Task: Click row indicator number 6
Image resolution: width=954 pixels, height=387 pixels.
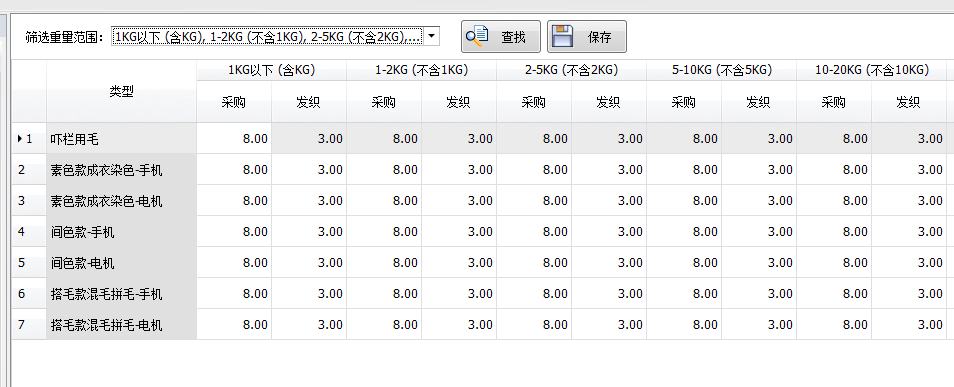Action: (x=29, y=294)
